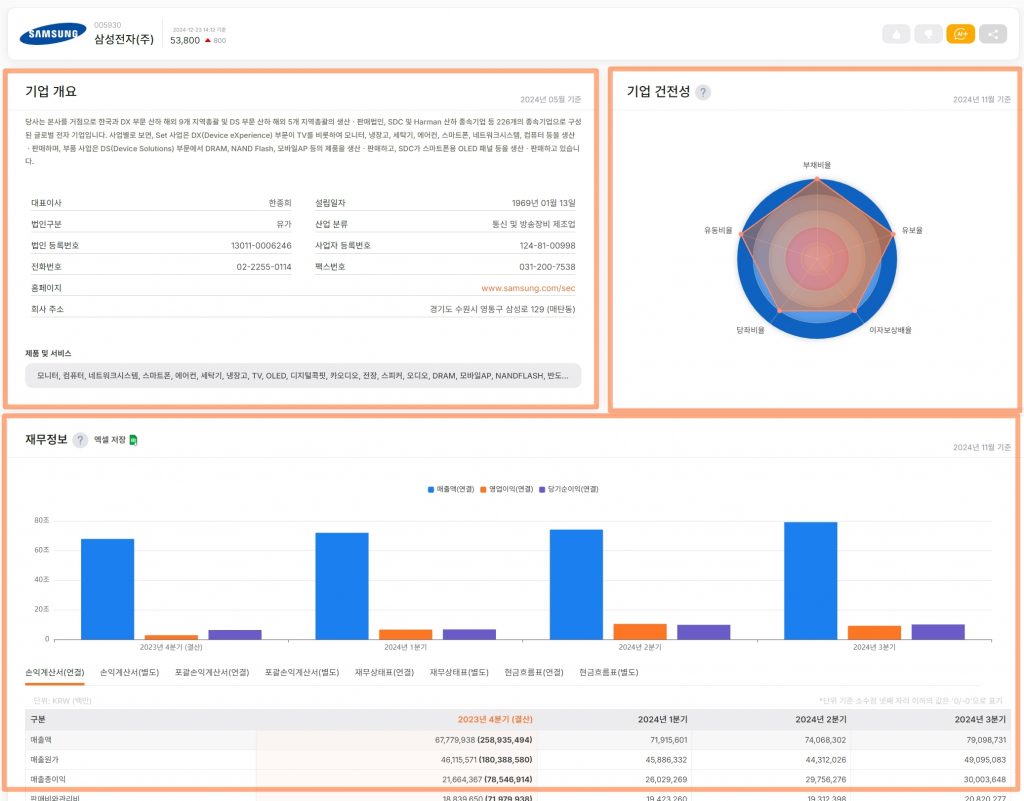
Task: Click the blue revenue bar for 2023년 4분기
Action: point(108,589)
